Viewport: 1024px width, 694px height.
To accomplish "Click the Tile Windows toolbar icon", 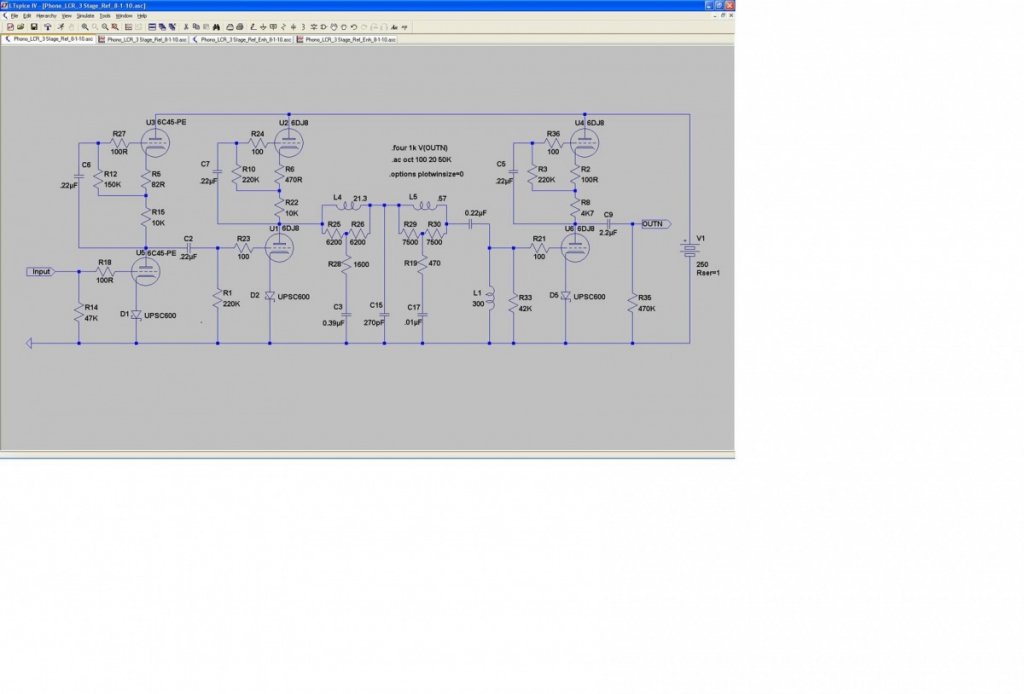I will click(x=152, y=27).
